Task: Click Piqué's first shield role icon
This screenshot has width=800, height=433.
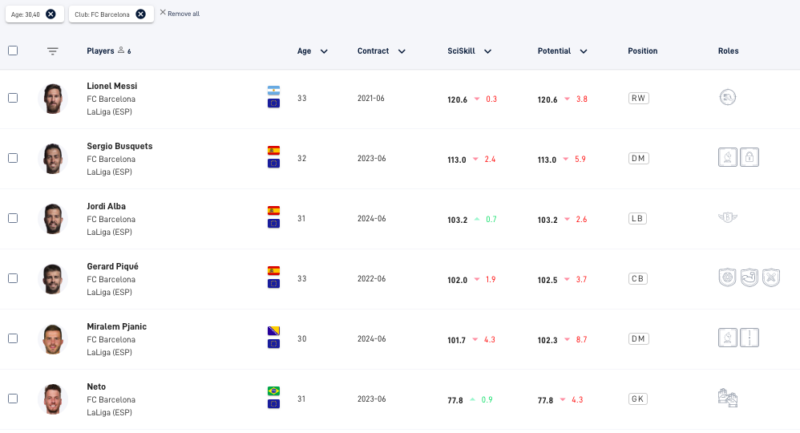Action: pos(727,277)
